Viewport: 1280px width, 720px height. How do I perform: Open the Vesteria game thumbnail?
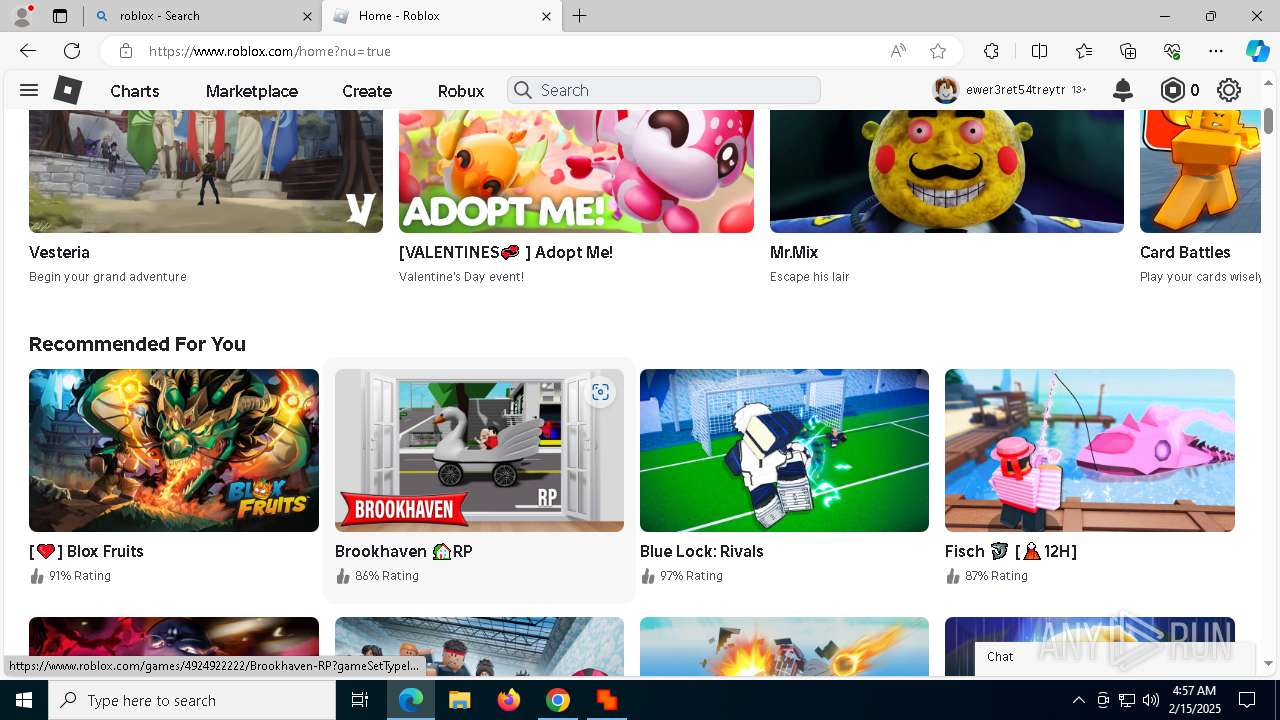click(206, 171)
